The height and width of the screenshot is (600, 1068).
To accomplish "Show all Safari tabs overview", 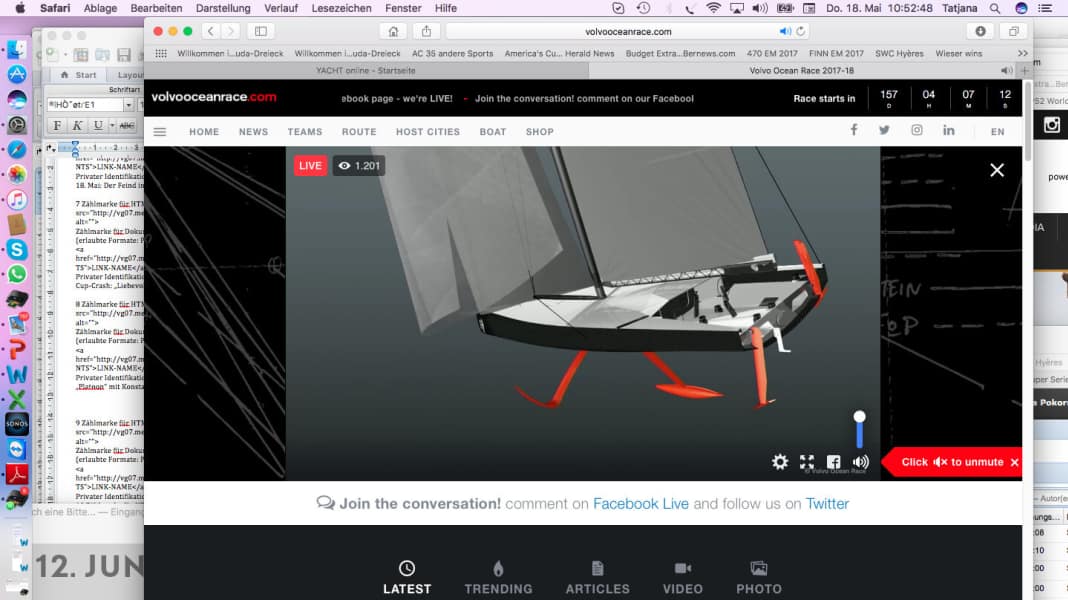I will [x=1014, y=31].
